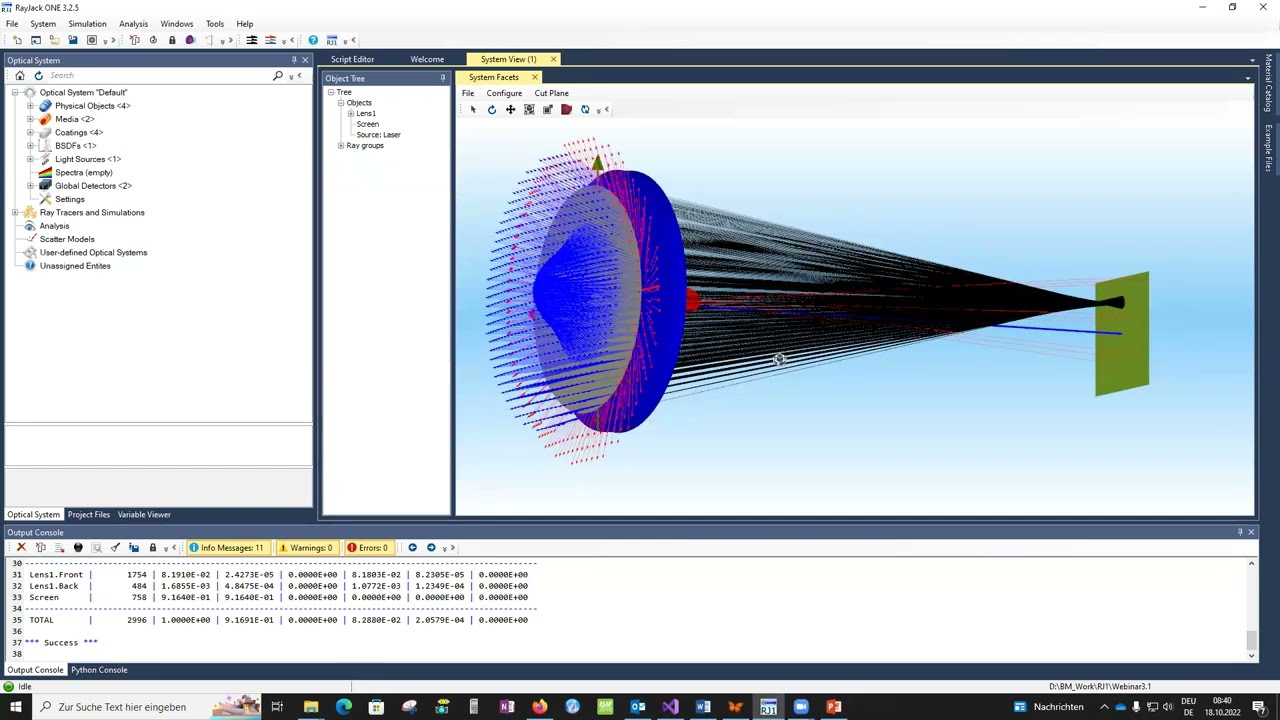This screenshot has width=1280, height=720.
Task: Close the System Facets tab
Action: [534, 77]
